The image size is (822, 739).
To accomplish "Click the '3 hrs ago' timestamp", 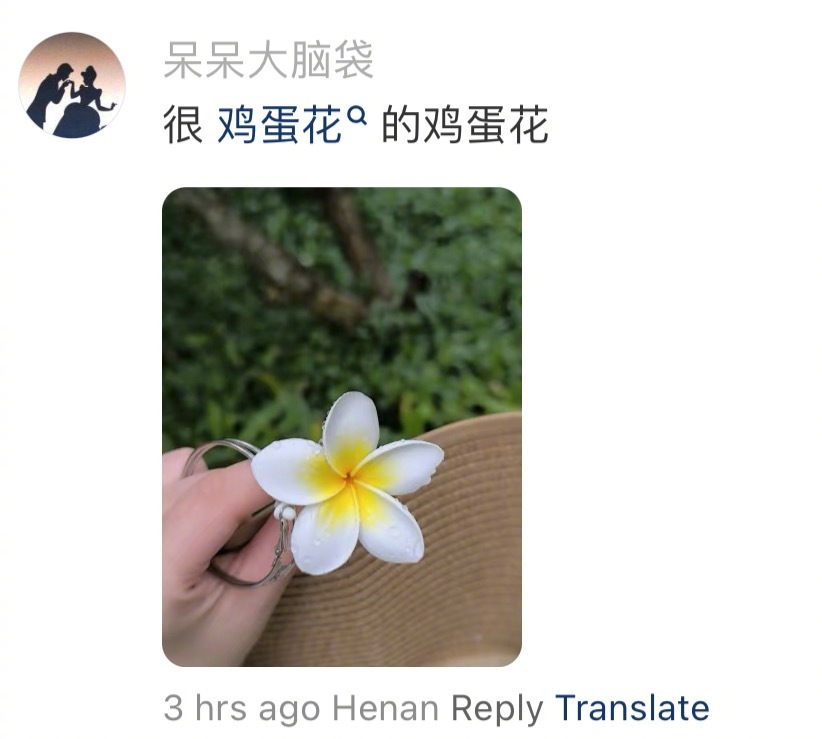I will tap(242, 709).
